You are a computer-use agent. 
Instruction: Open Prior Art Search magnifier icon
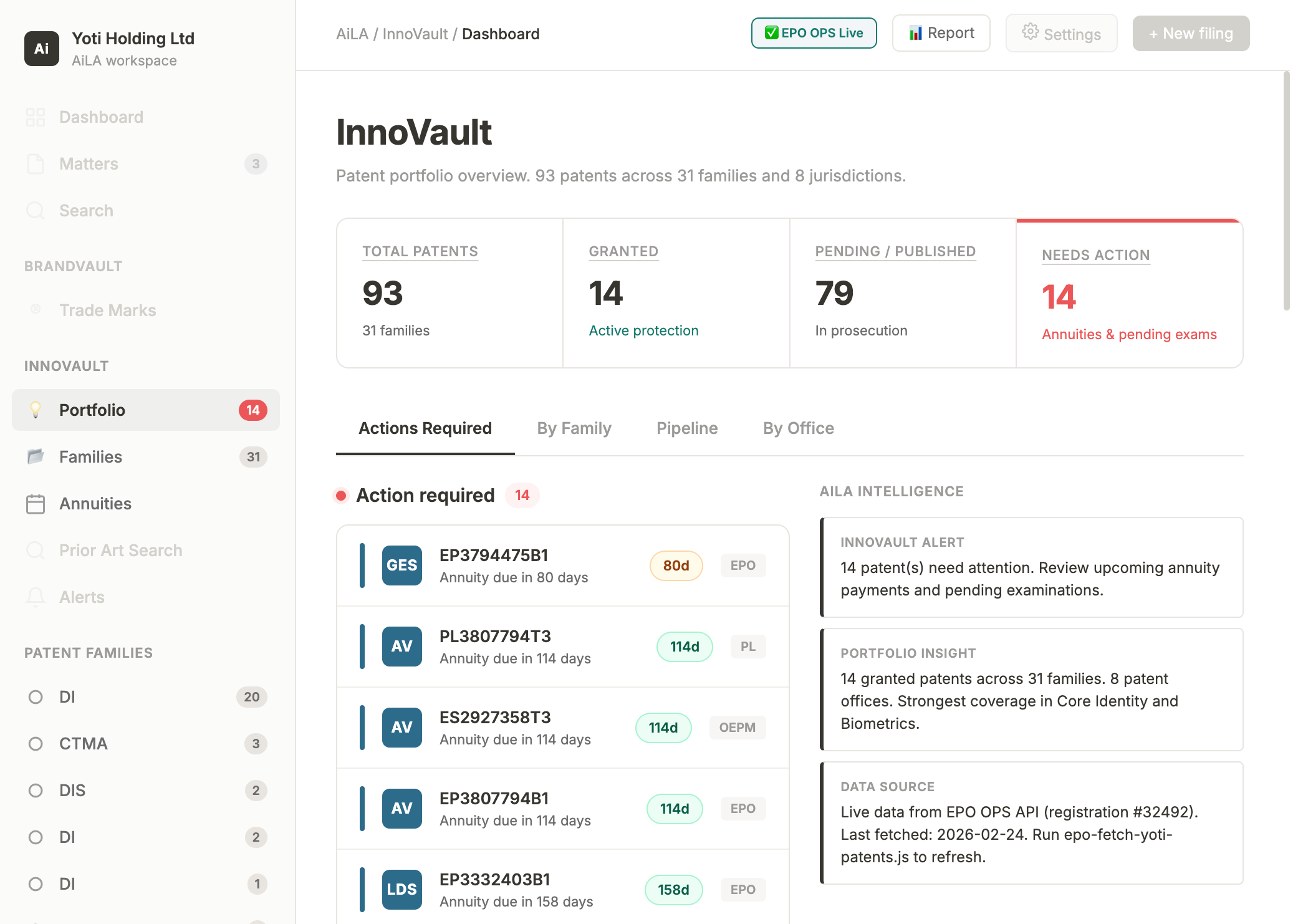click(x=36, y=550)
